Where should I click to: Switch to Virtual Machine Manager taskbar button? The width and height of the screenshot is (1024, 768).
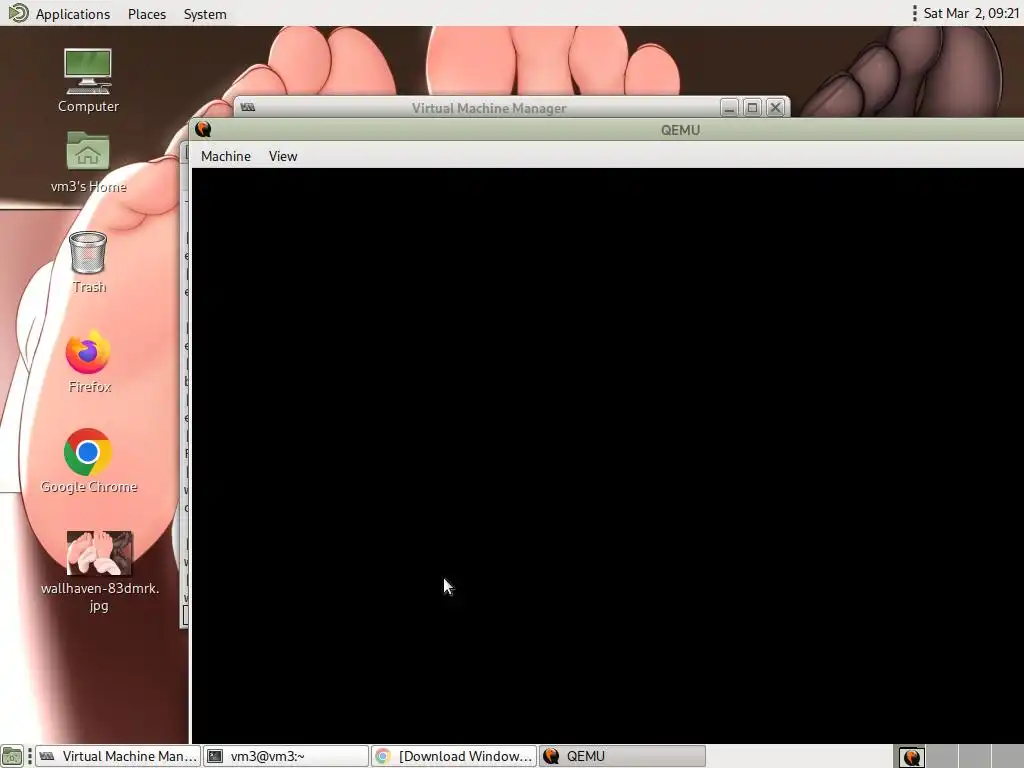[x=118, y=756]
